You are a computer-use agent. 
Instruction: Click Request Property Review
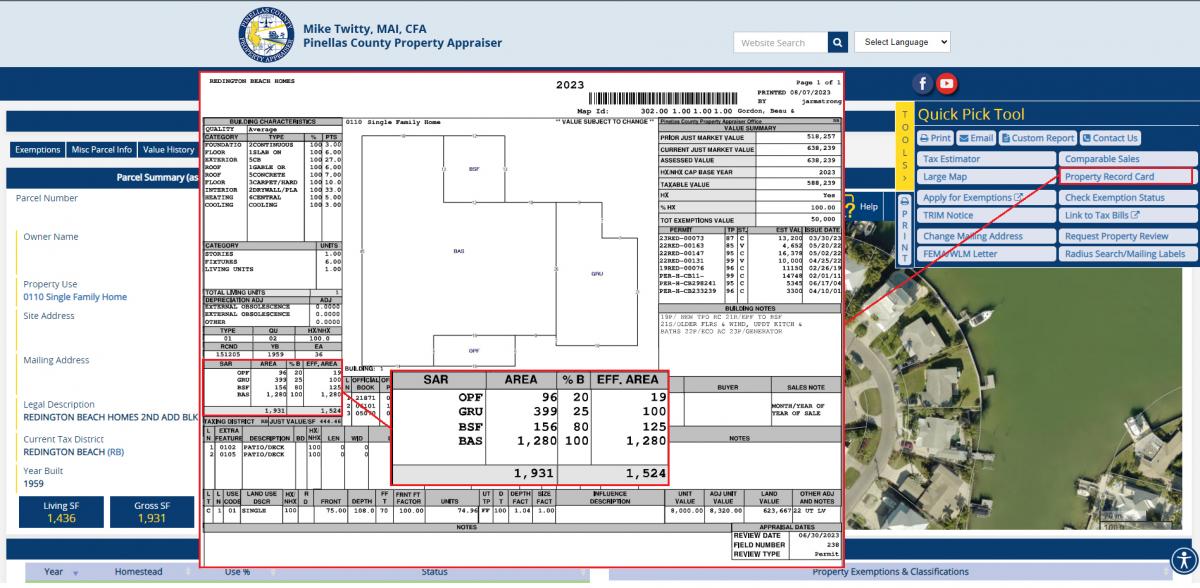click(1128, 237)
